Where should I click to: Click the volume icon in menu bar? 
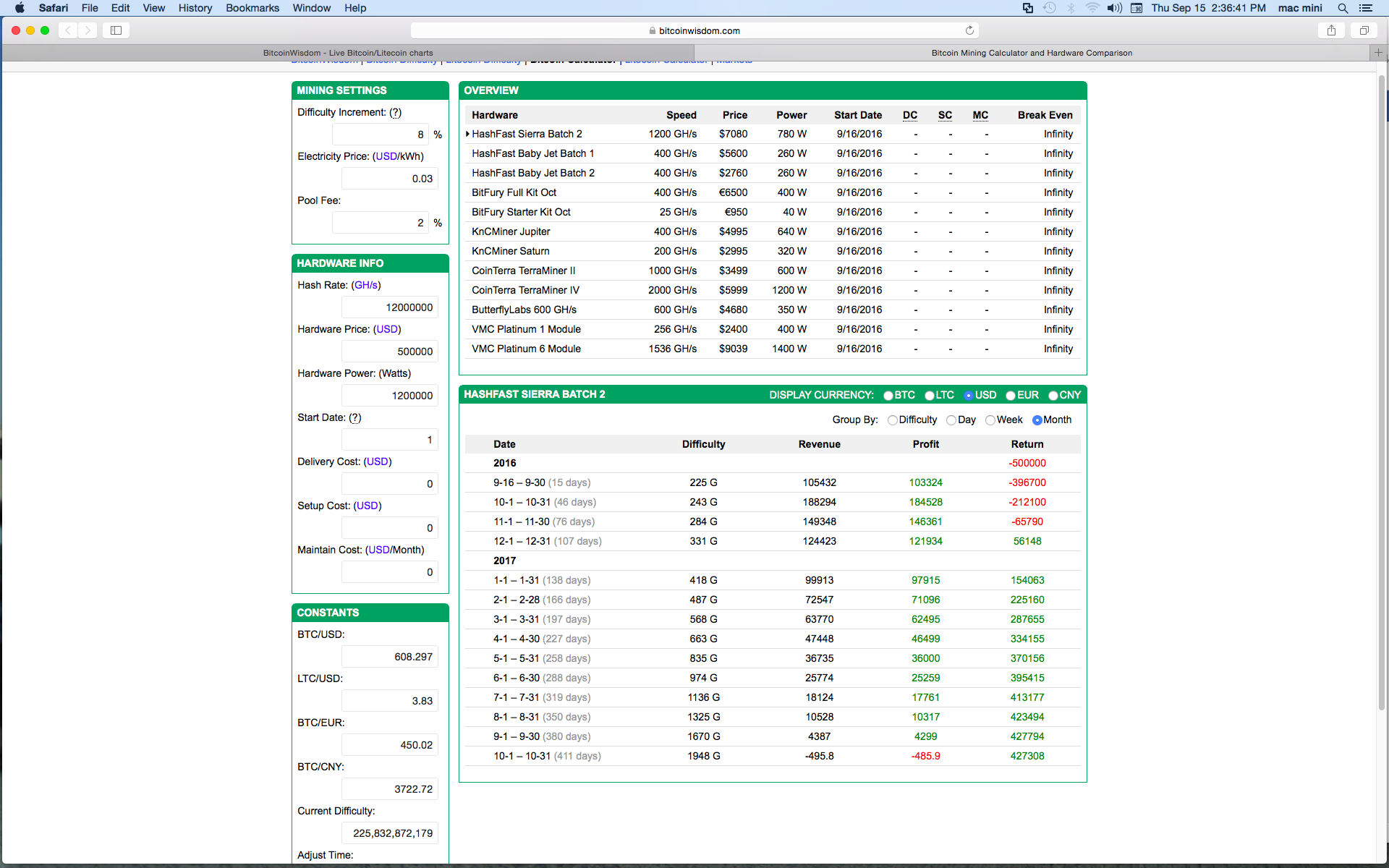1114,8
